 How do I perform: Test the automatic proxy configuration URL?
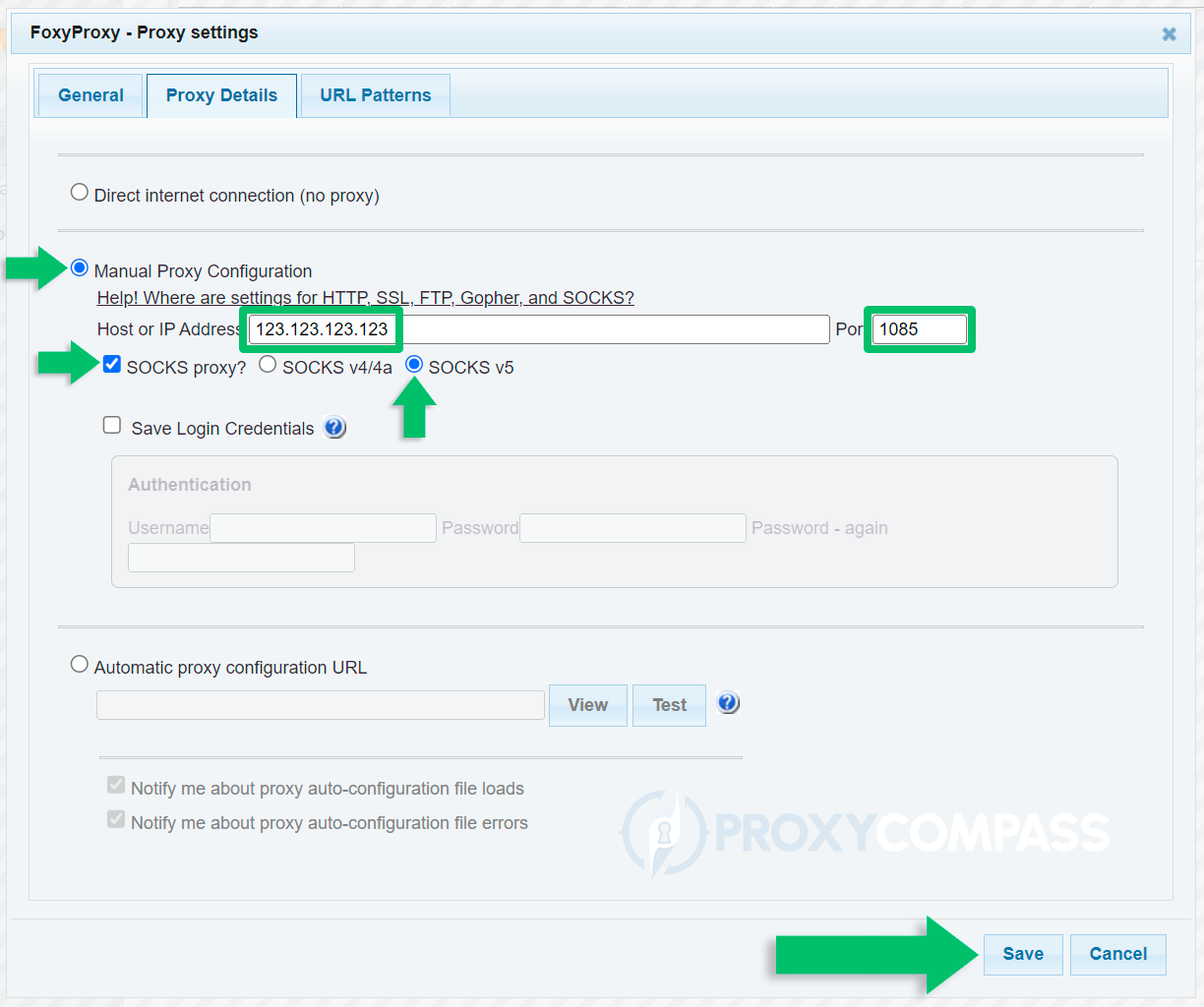coord(669,705)
